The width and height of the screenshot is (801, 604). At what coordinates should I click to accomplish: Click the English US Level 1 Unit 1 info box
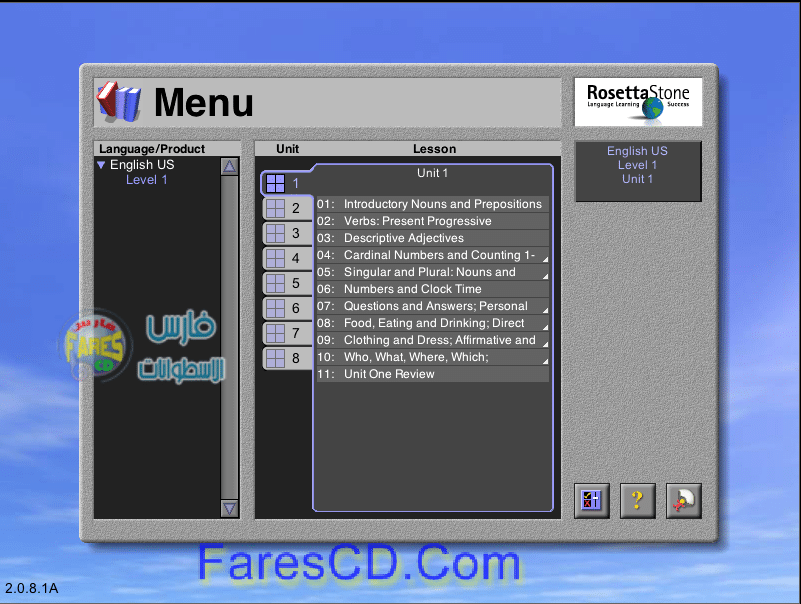pos(638,171)
